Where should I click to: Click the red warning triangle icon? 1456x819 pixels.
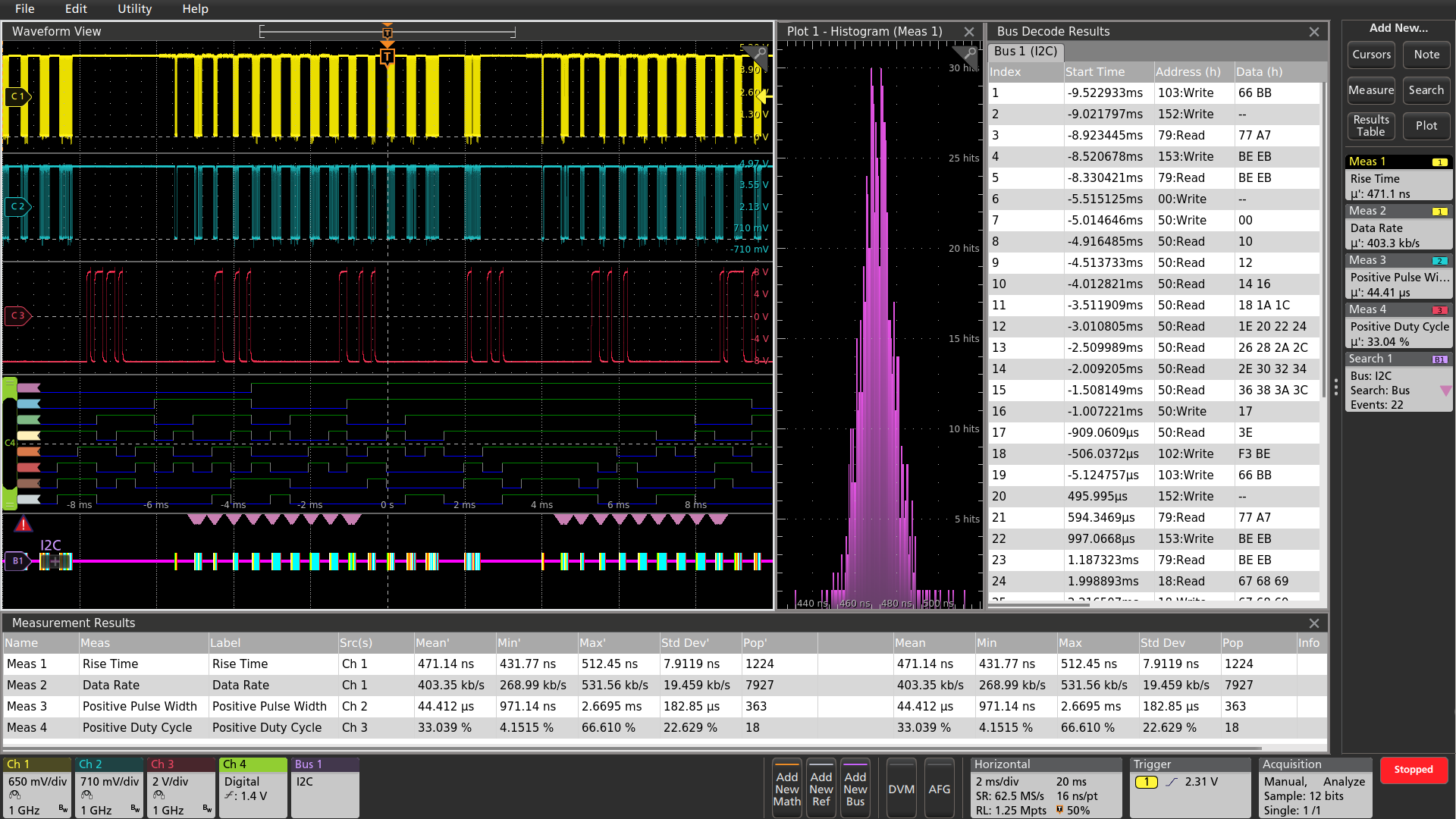click(x=24, y=524)
